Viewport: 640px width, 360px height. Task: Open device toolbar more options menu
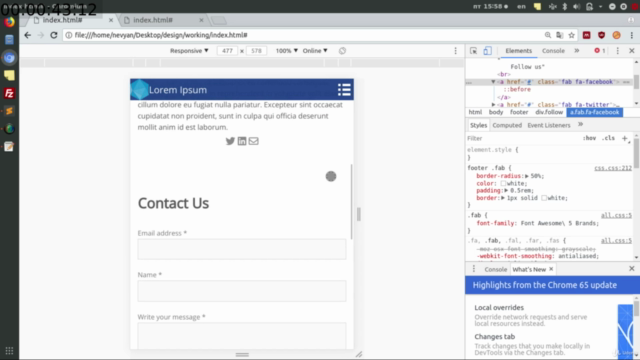point(456,51)
